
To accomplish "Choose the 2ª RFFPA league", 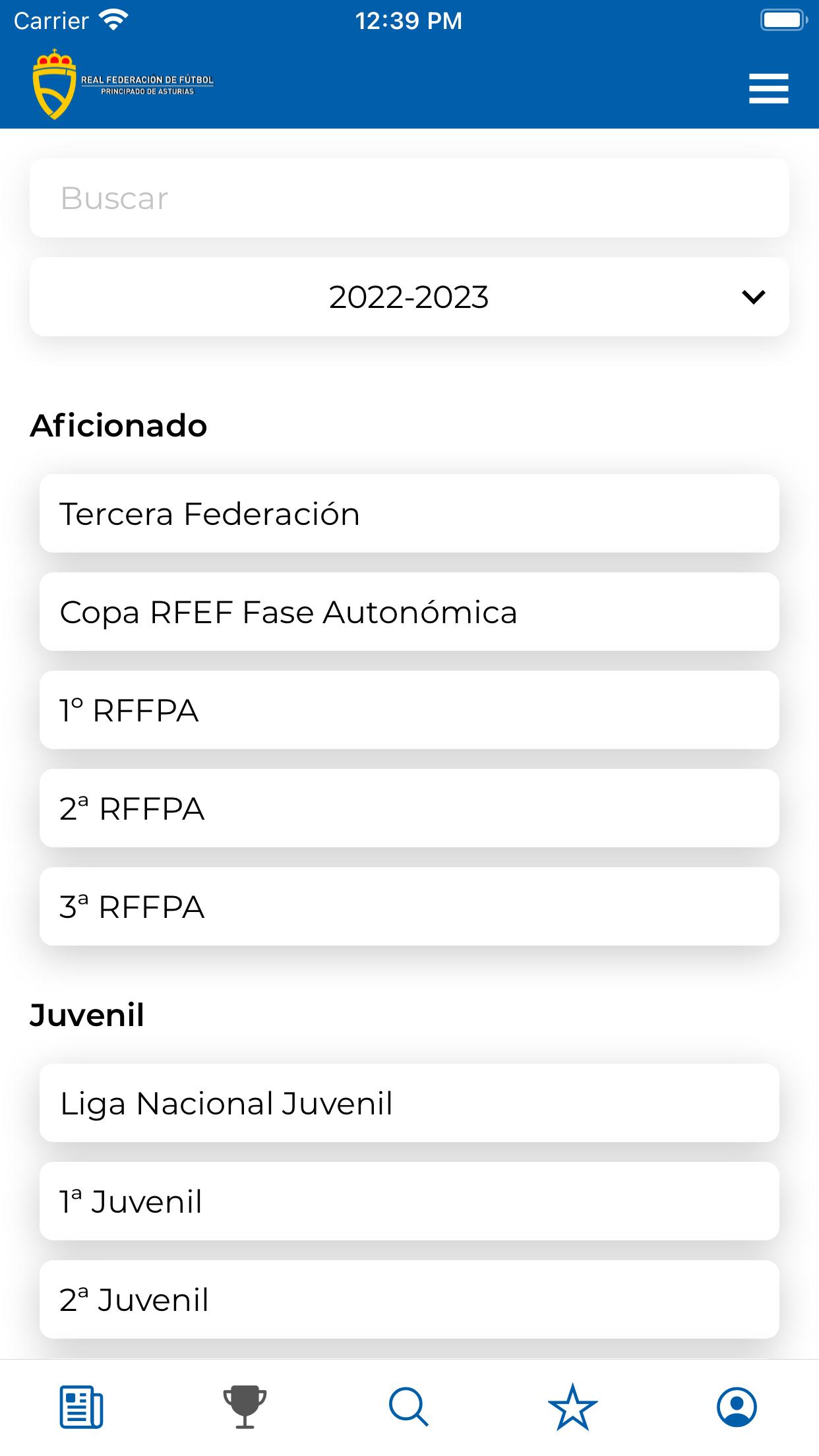I will (x=409, y=808).
